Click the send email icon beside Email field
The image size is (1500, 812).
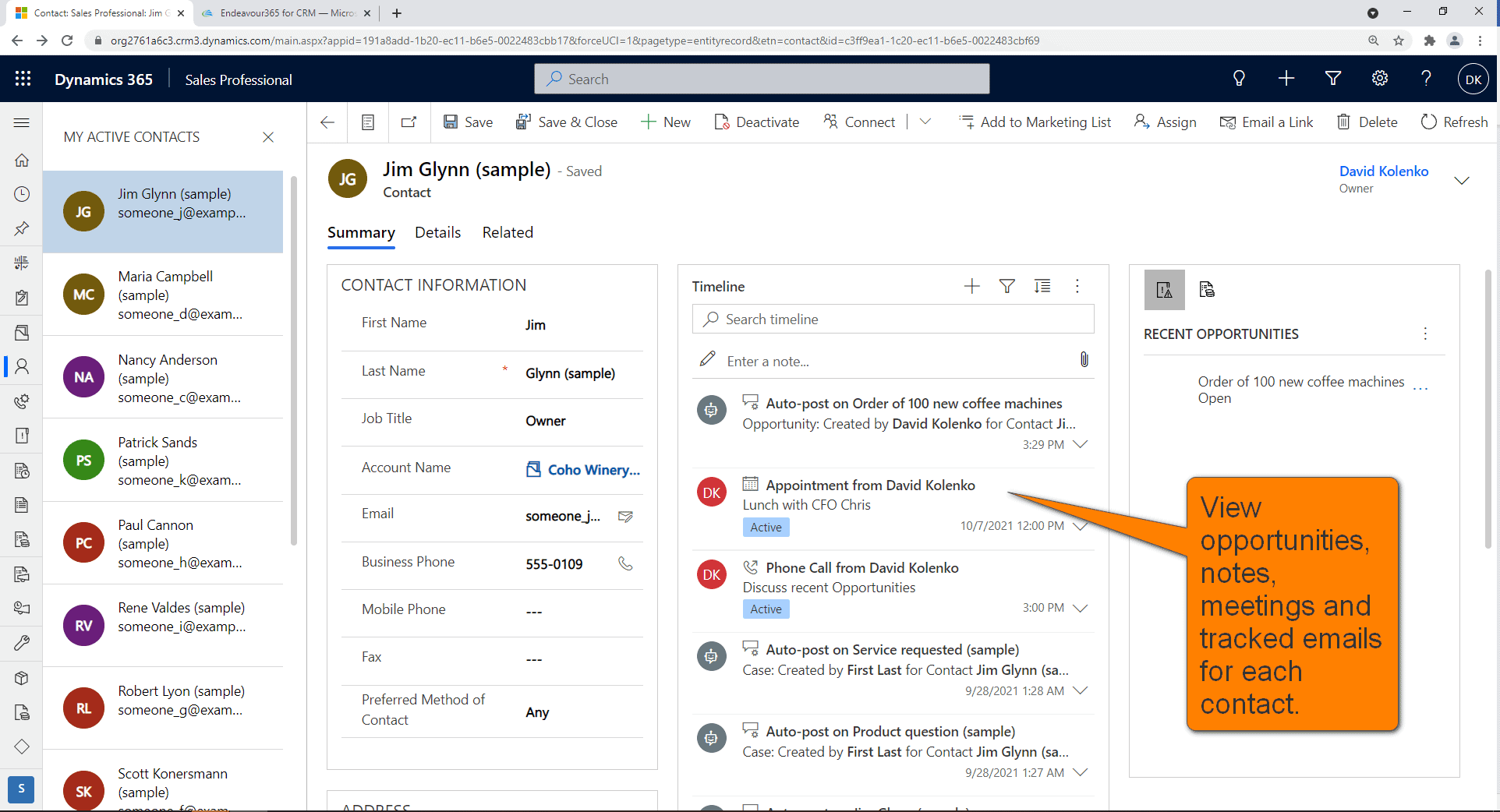(x=625, y=516)
